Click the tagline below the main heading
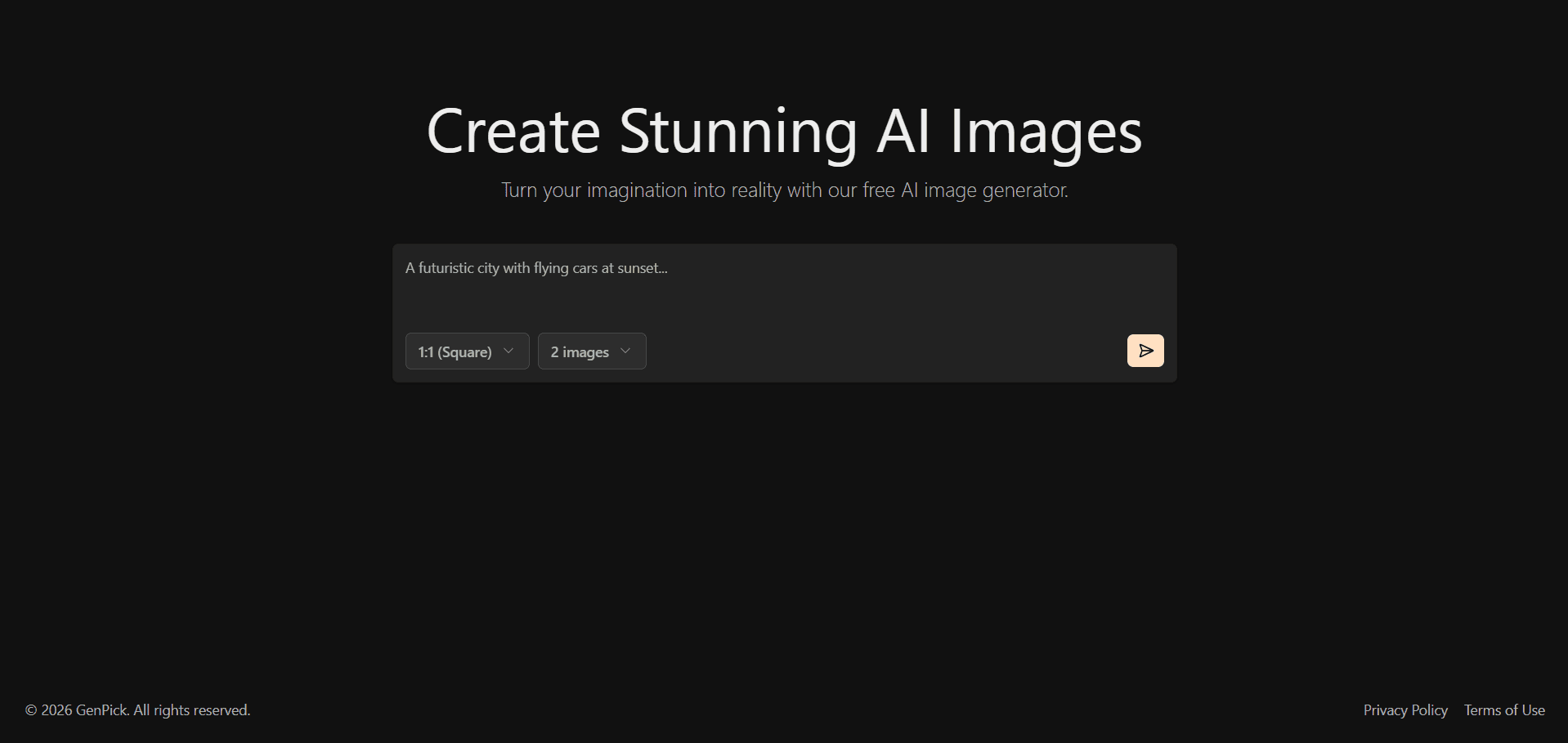Viewport: 1568px width, 743px height. (783, 190)
